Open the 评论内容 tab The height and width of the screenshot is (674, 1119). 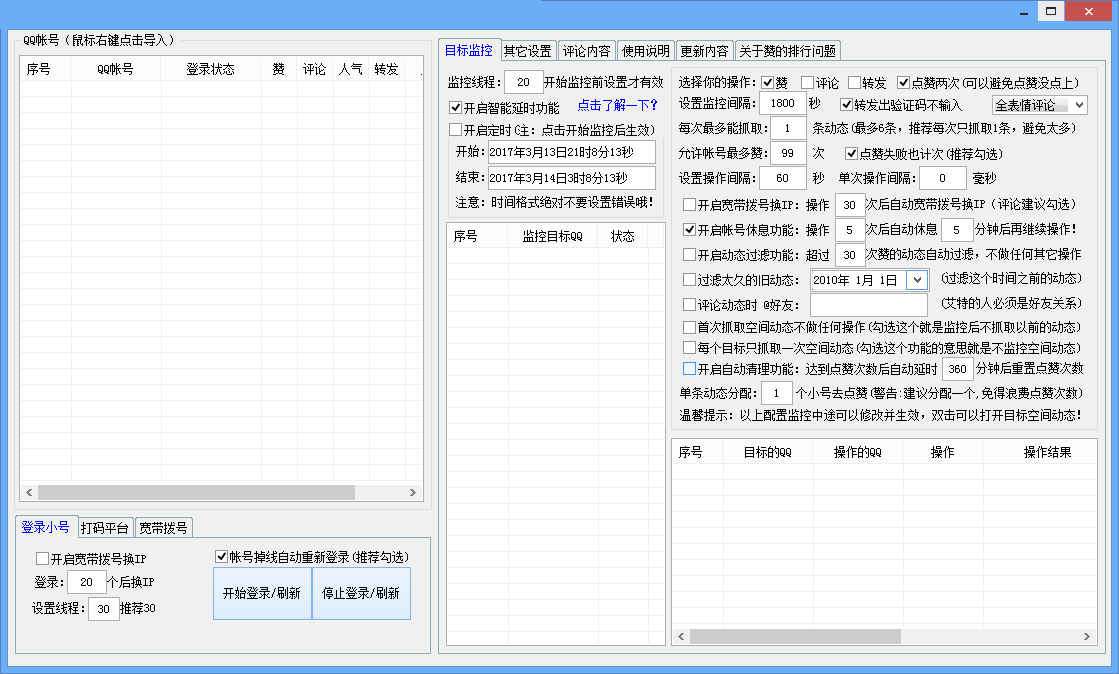[587, 51]
